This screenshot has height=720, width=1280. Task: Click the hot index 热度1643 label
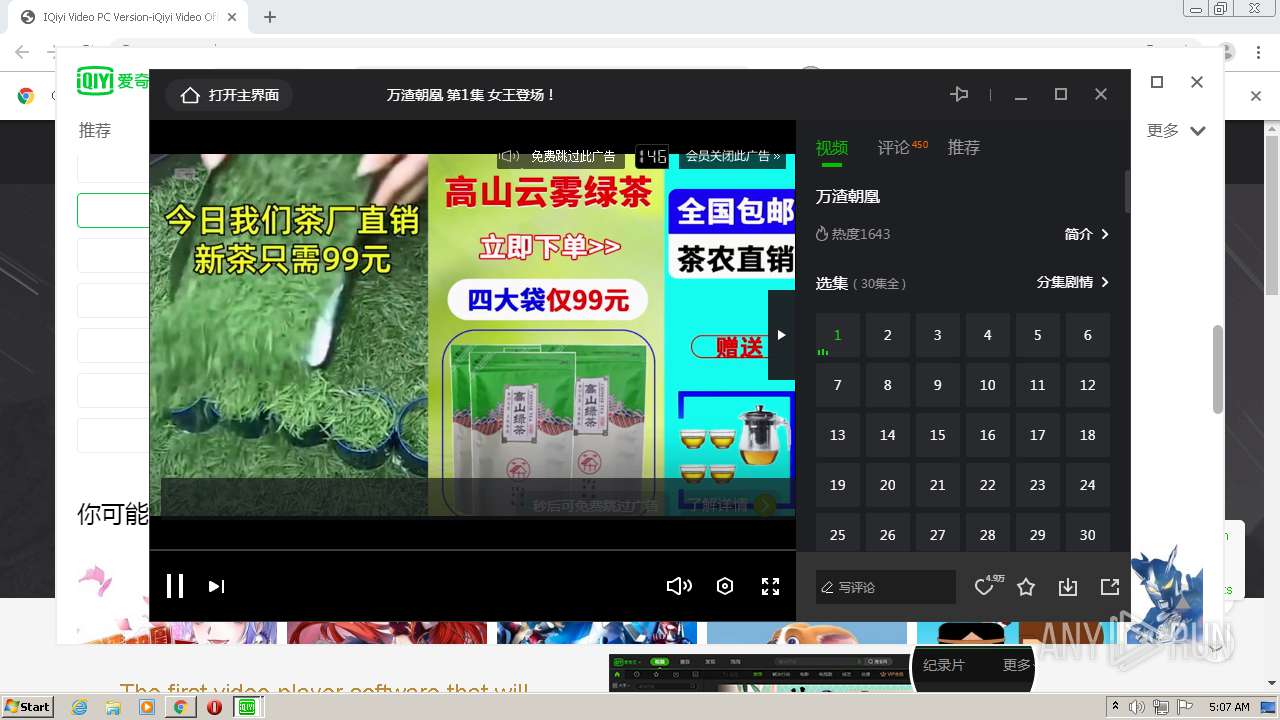pos(853,234)
